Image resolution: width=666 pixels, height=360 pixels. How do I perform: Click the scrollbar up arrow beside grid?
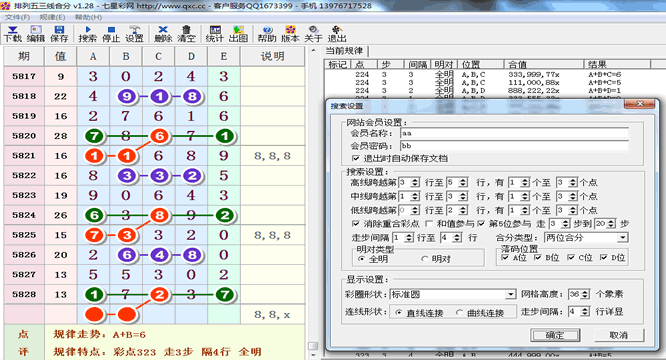(x=313, y=51)
